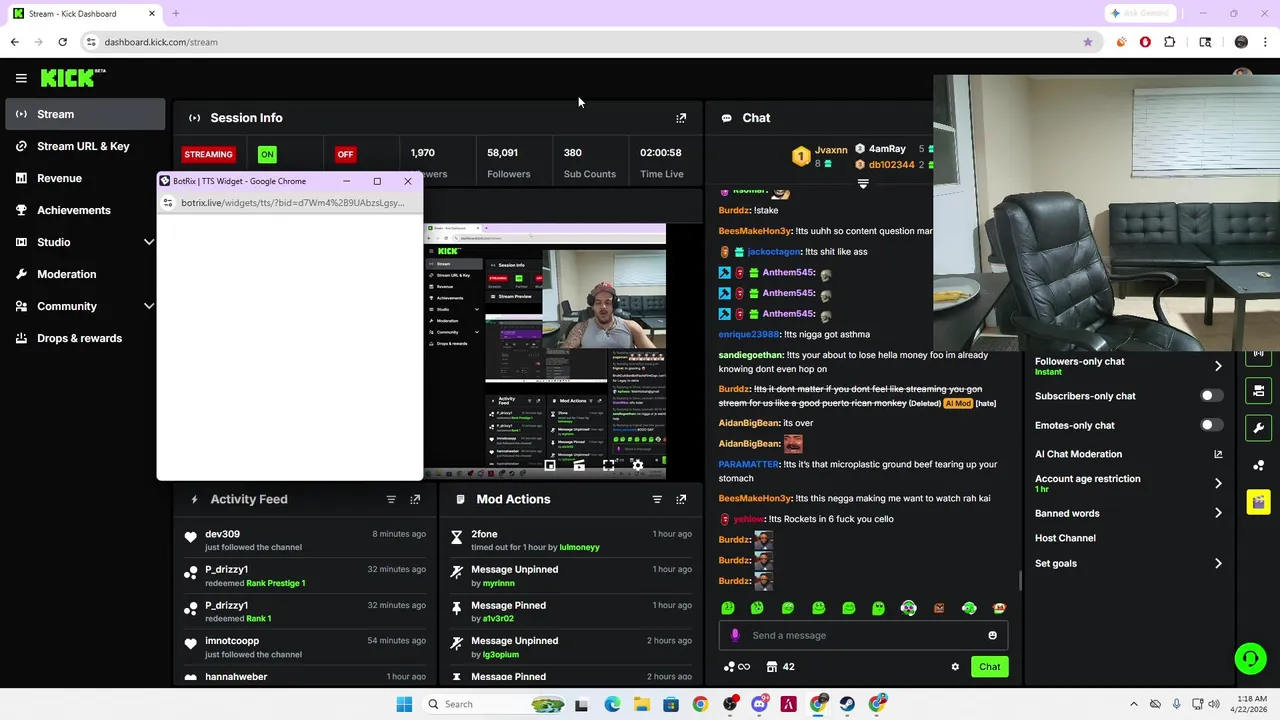Collapse the pinned leaderboard arrow in chat
Viewport: 1280px width, 720px height.
pyautogui.click(x=863, y=184)
